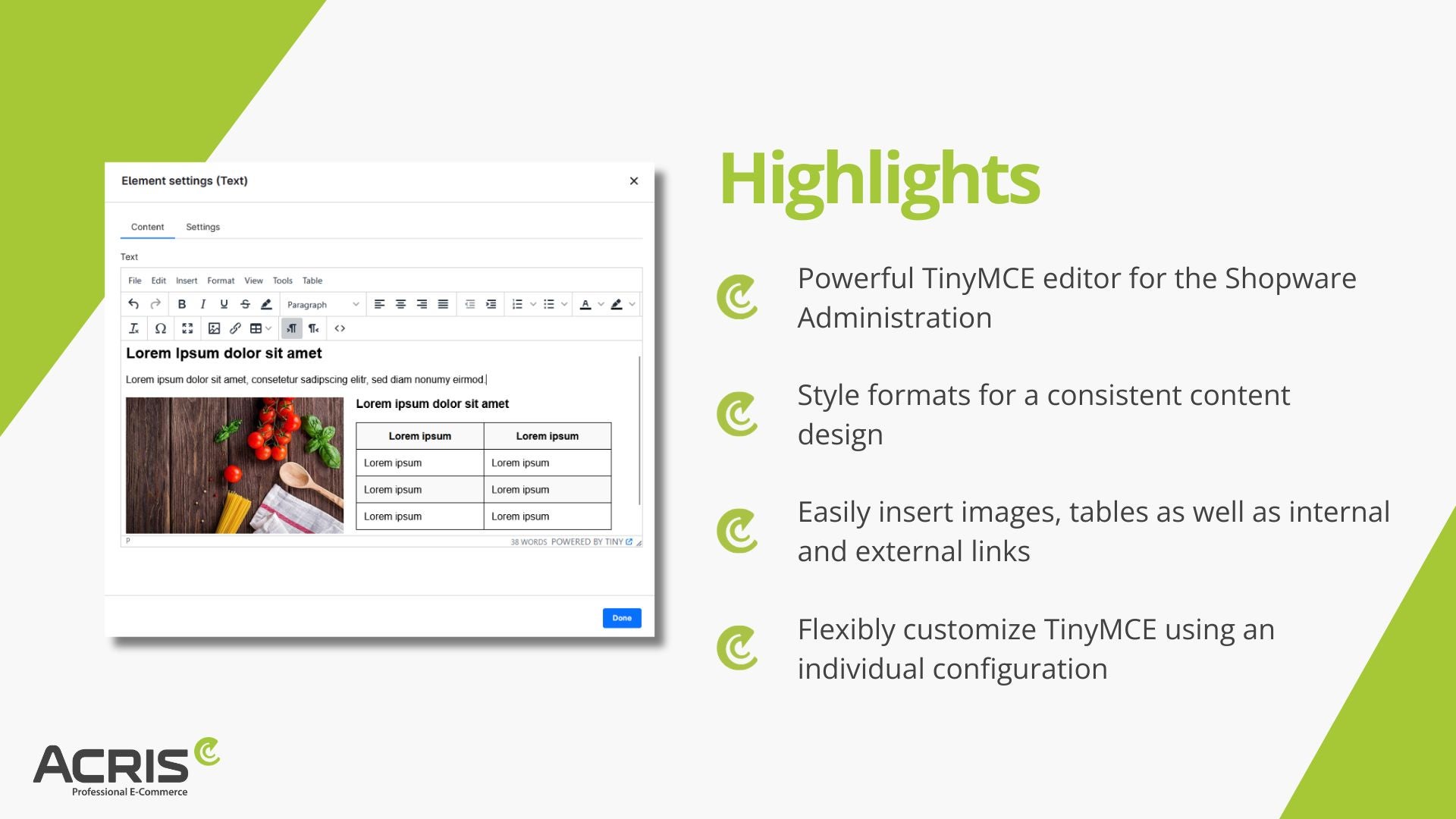Image resolution: width=1456 pixels, height=819 pixels.
Task: Switch to the Settings tab
Action: [202, 227]
